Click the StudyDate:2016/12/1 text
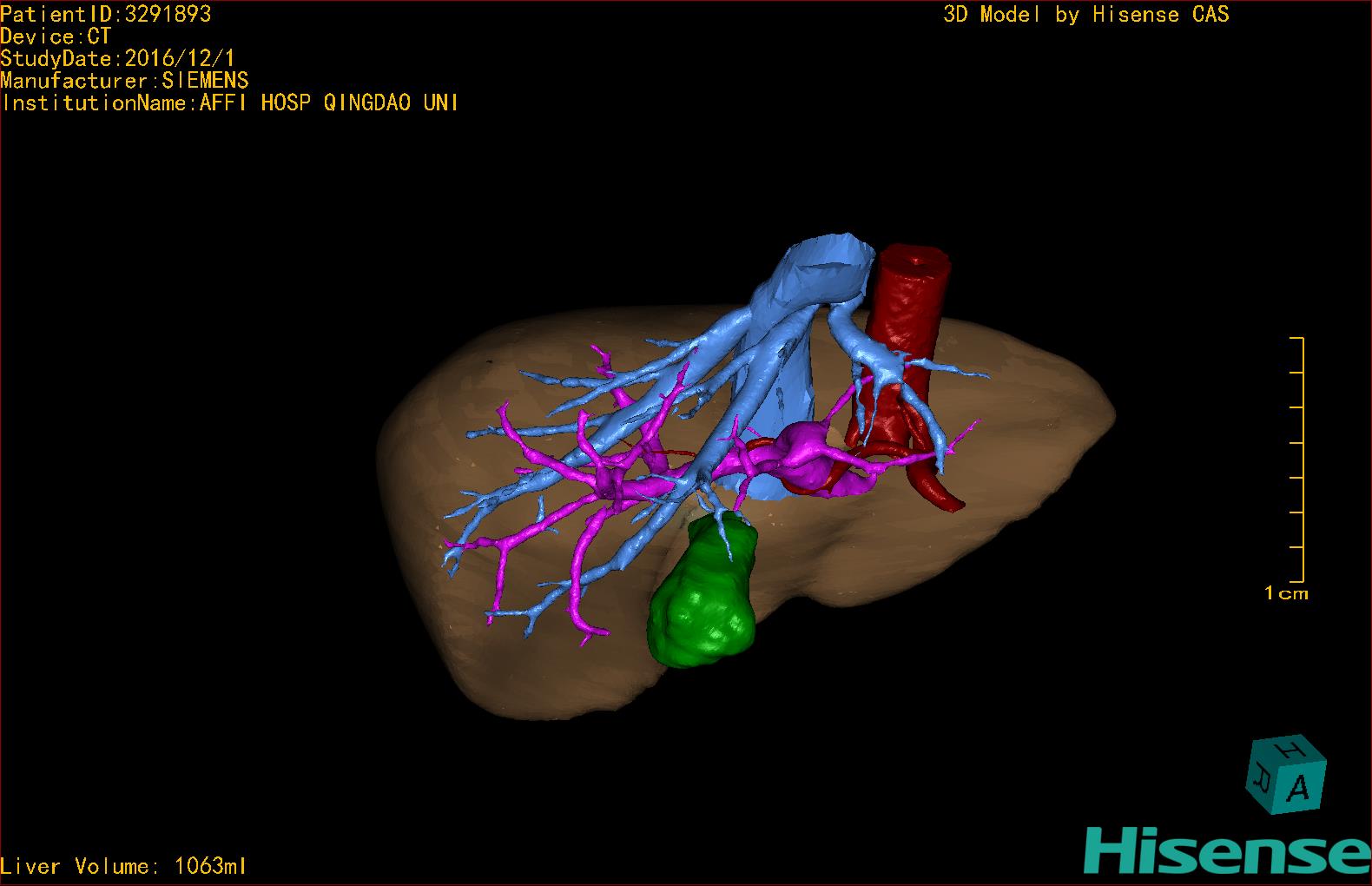Image resolution: width=1372 pixels, height=886 pixels. point(118,59)
